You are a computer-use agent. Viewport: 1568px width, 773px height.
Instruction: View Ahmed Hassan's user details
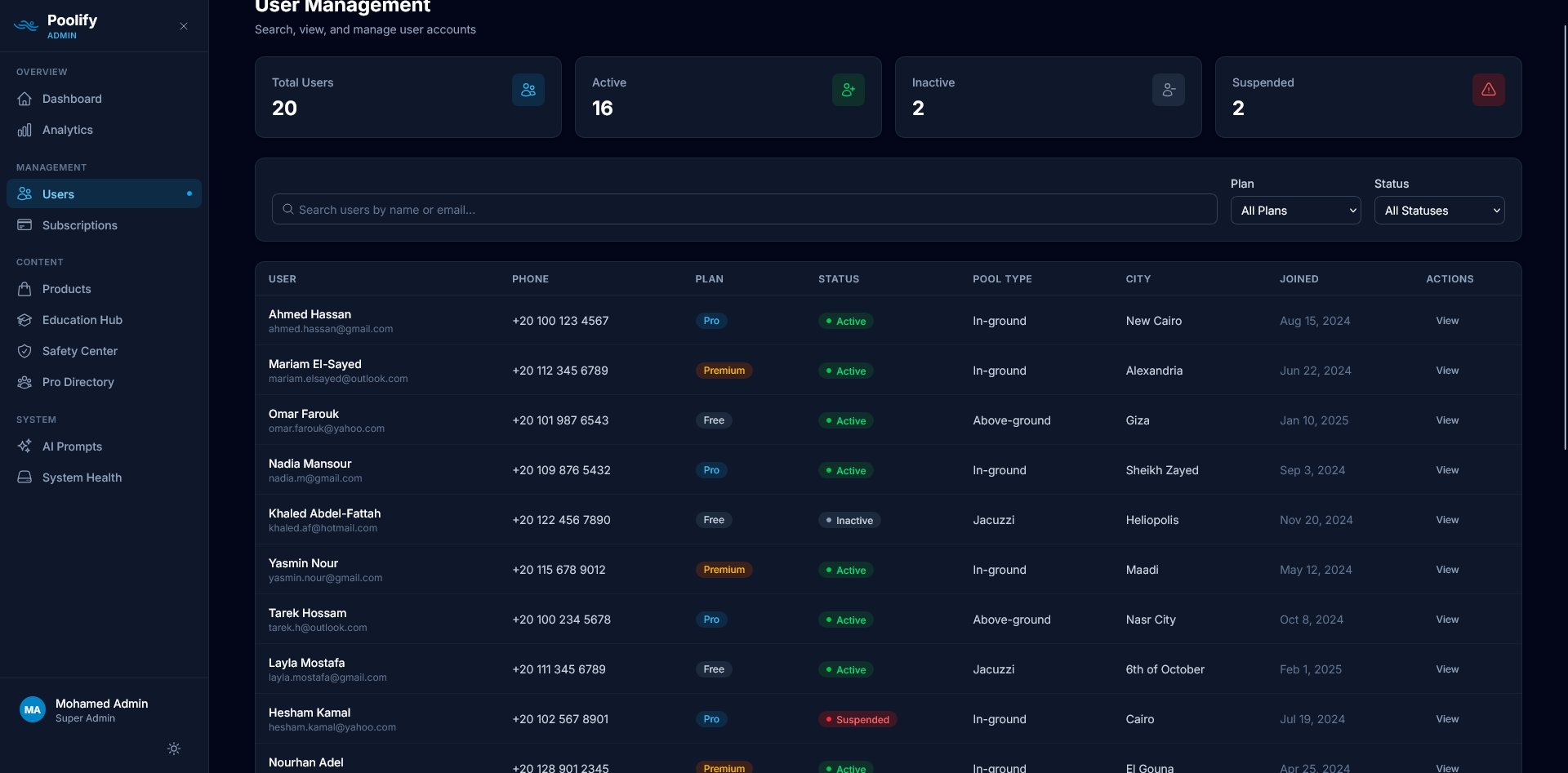click(1447, 321)
